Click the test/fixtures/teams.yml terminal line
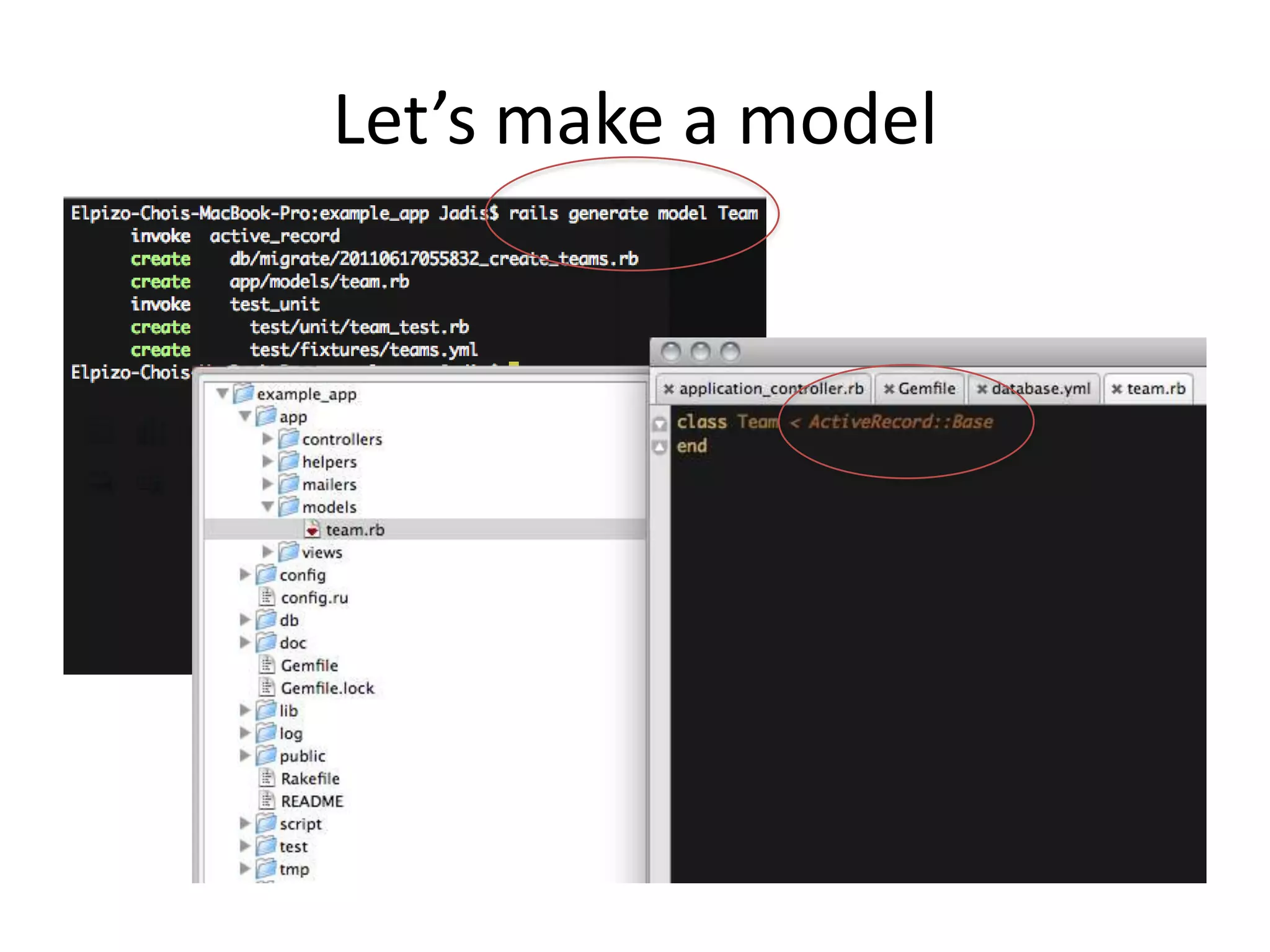The image size is (1270, 952). 363,350
